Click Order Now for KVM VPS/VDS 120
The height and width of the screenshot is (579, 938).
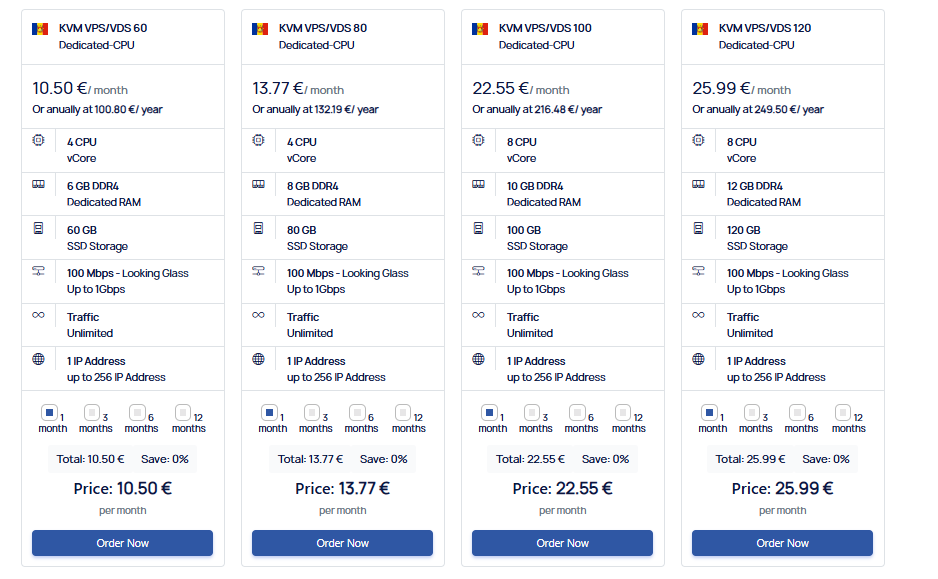(782, 542)
